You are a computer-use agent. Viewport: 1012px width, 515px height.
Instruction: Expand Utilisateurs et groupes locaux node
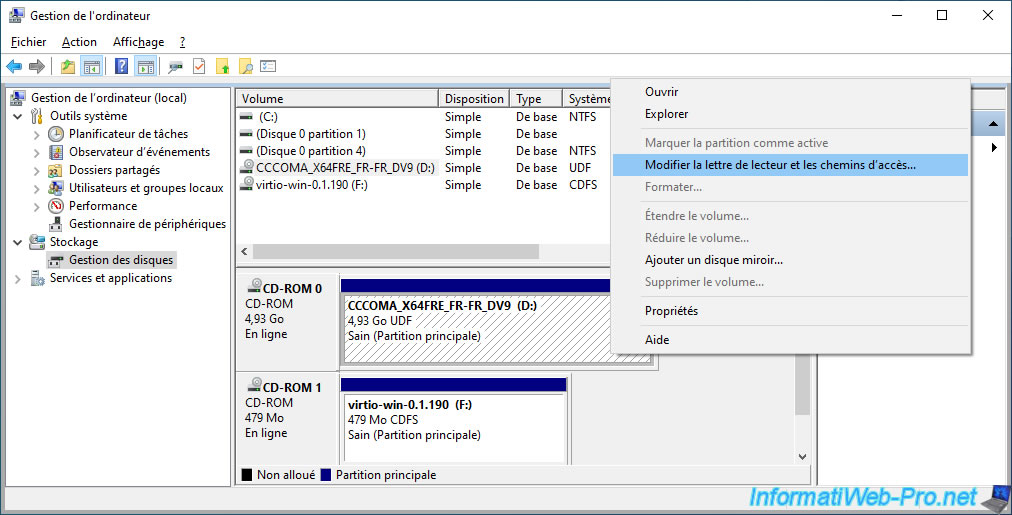click(36, 189)
